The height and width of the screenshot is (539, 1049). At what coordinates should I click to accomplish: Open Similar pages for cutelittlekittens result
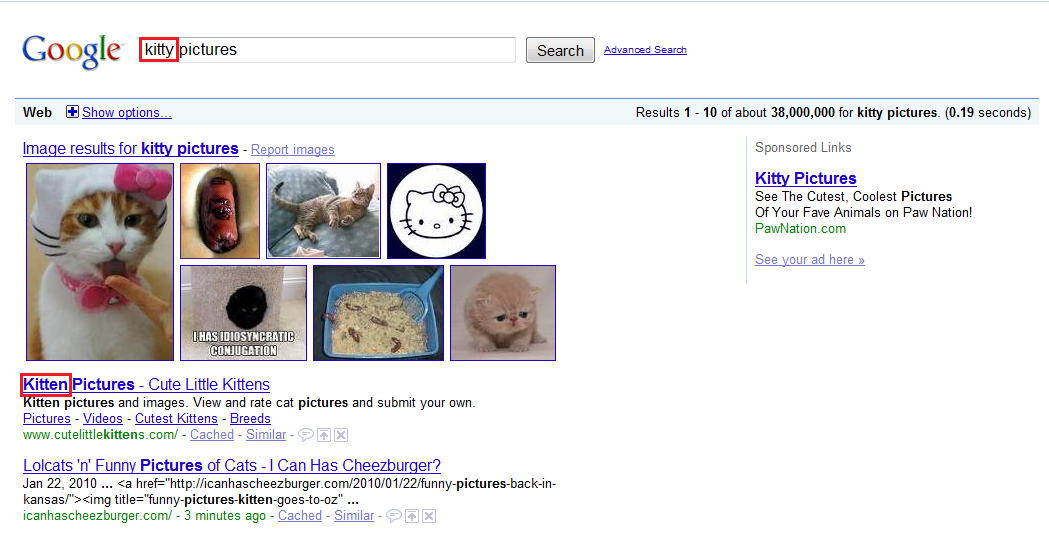[266, 435]
